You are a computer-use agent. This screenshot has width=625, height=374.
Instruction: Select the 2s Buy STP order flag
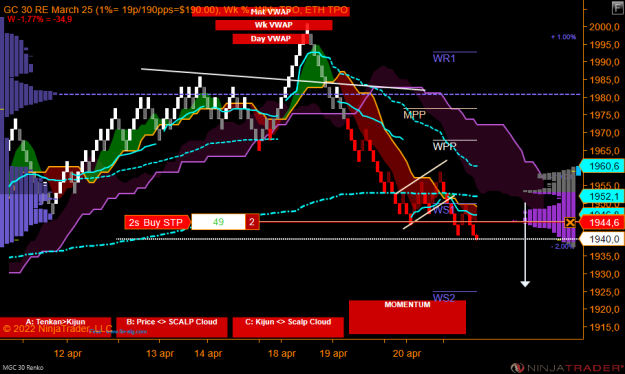coord(158,222)
